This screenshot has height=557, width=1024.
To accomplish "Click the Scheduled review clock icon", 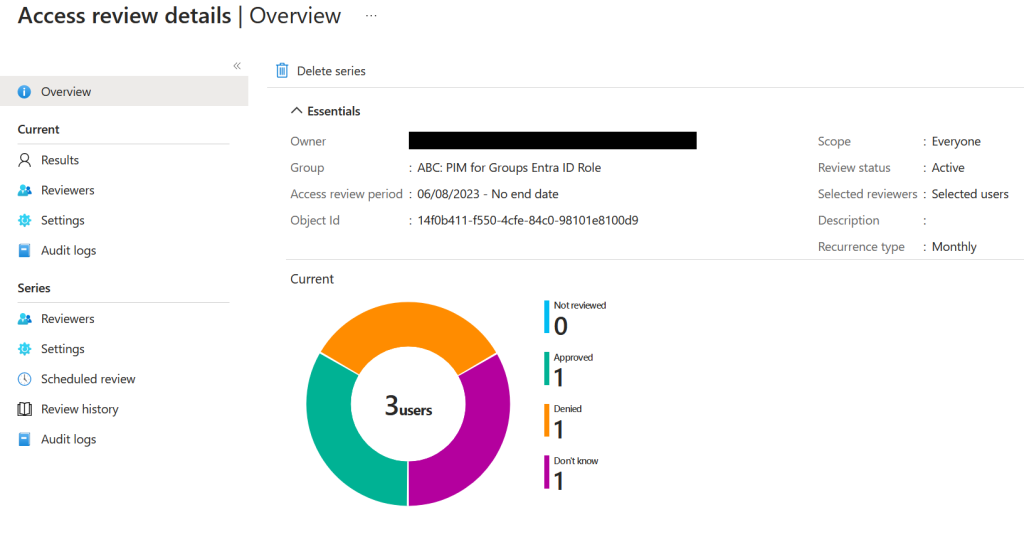I will (25, 379).
